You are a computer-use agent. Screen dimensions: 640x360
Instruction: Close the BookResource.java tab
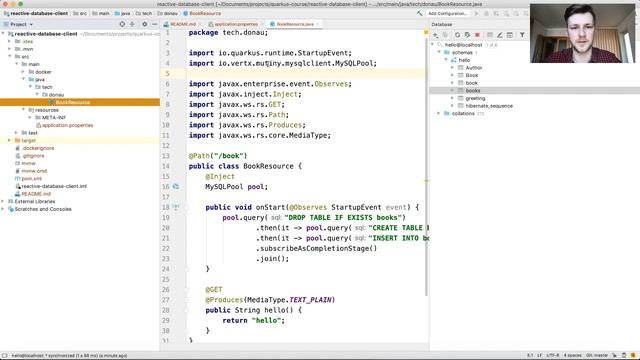317,24
